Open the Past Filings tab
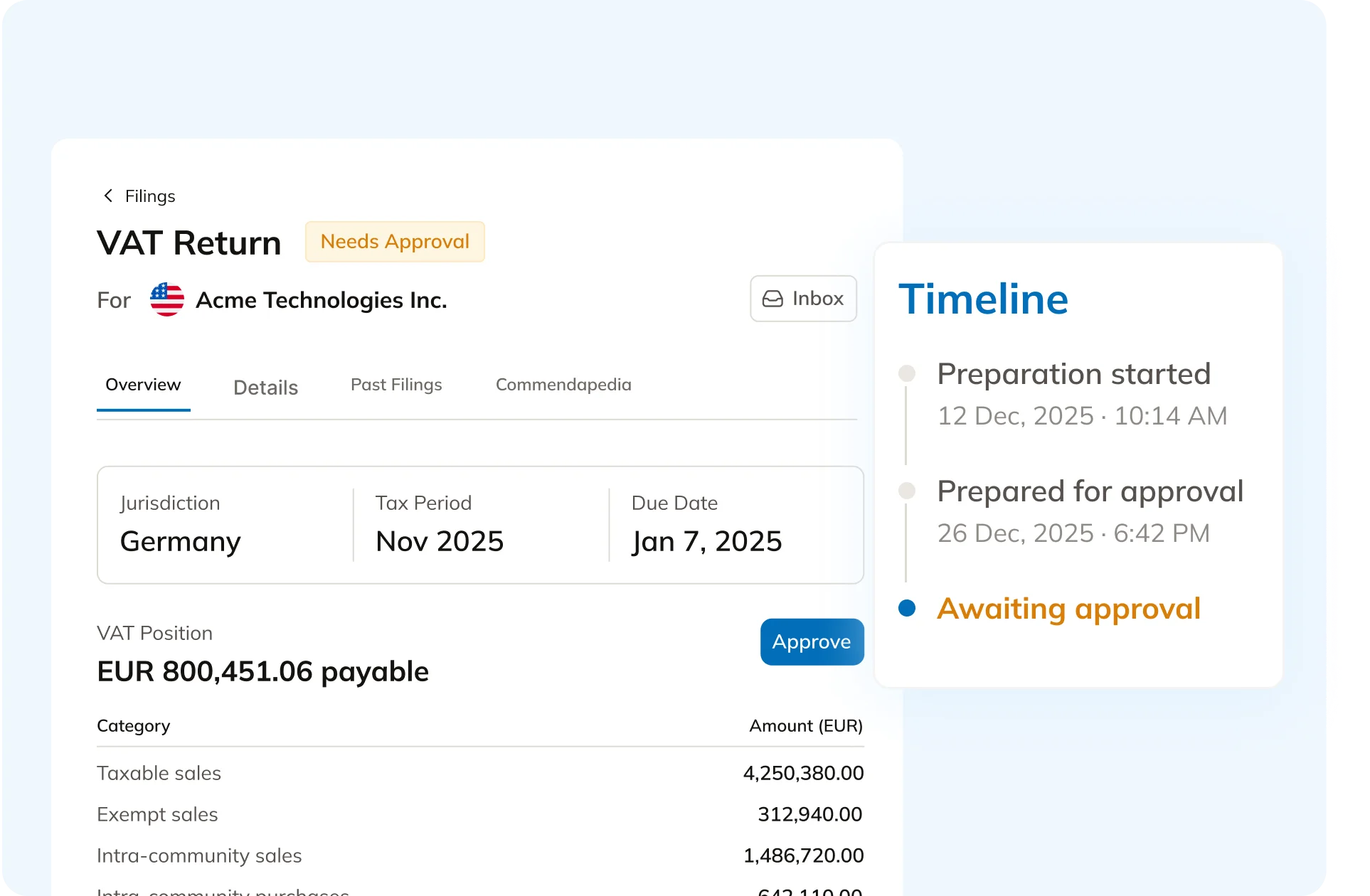 point(396,385)
